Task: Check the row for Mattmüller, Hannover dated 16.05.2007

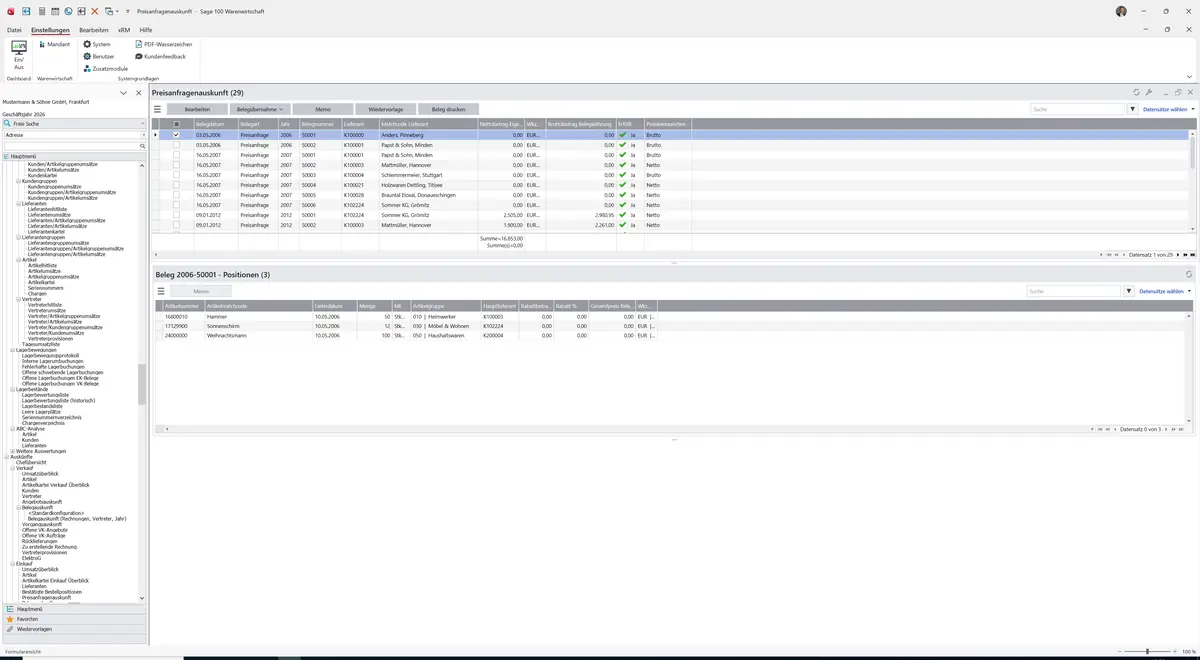Action: click(177, 165)
